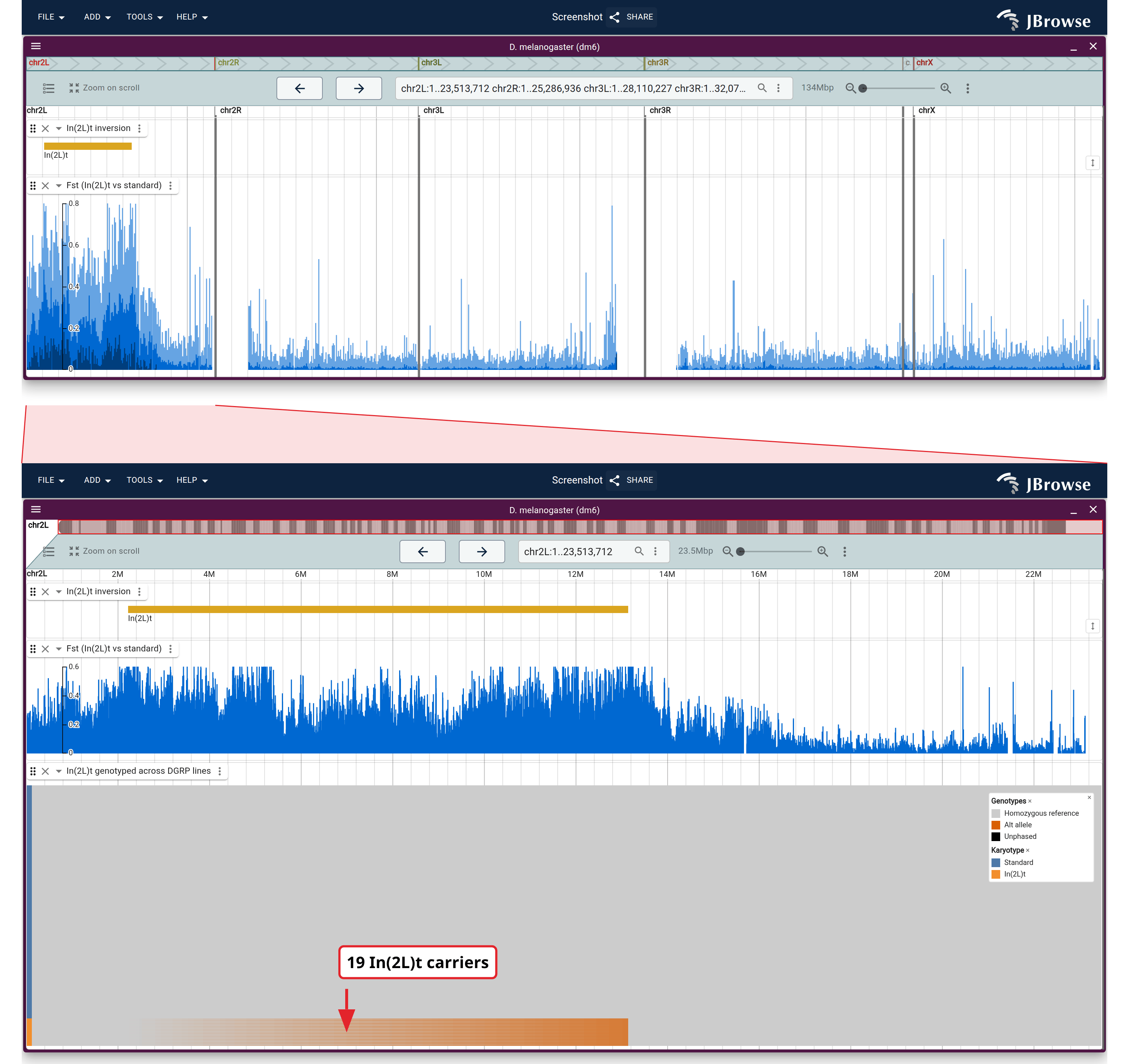Close Fst track in bottom view
Screen dimensions: 1129x1064
coord(46,649)
